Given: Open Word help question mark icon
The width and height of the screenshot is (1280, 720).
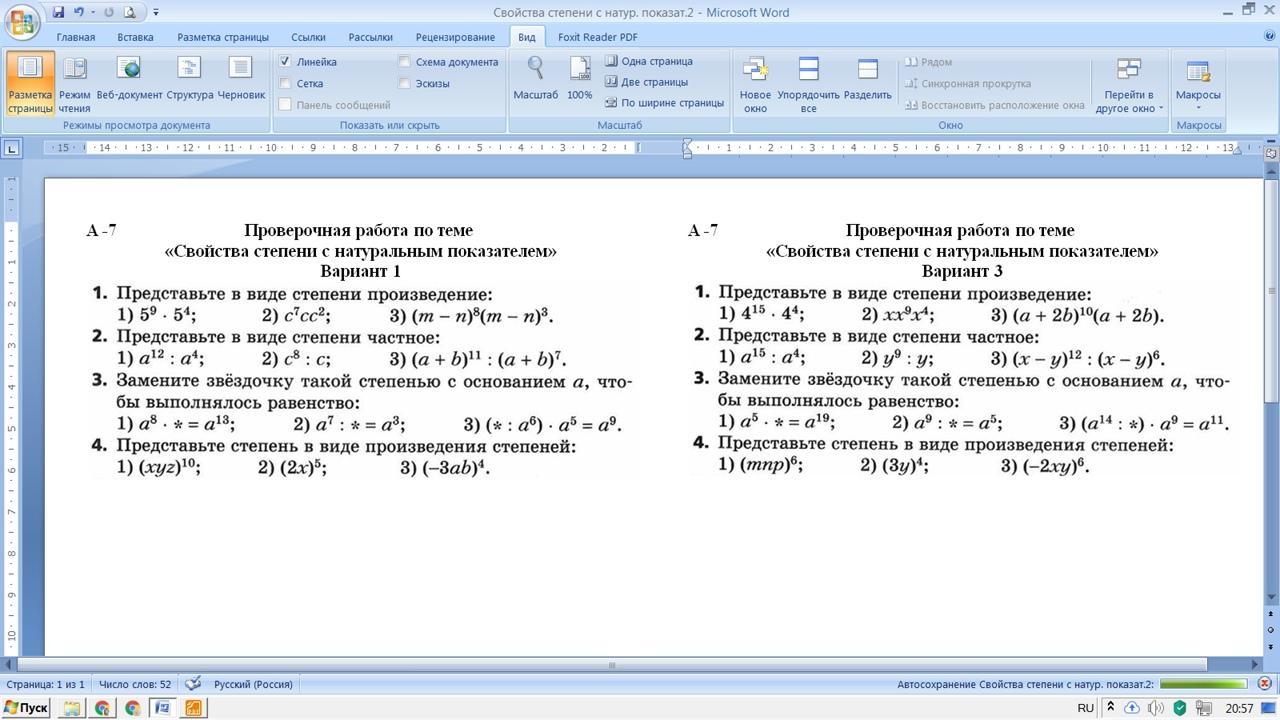Looking at the screenshot, I should 1269,36.
